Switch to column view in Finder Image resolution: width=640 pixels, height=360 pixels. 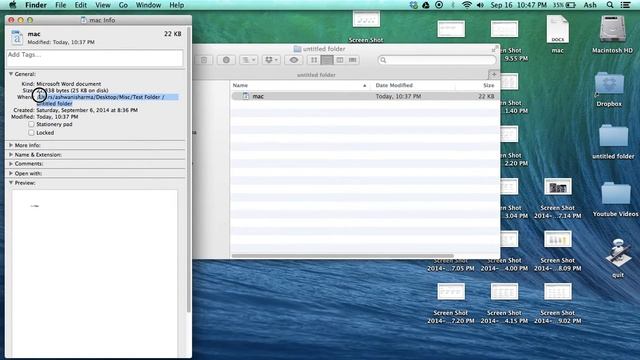click(x=340, y=60)
